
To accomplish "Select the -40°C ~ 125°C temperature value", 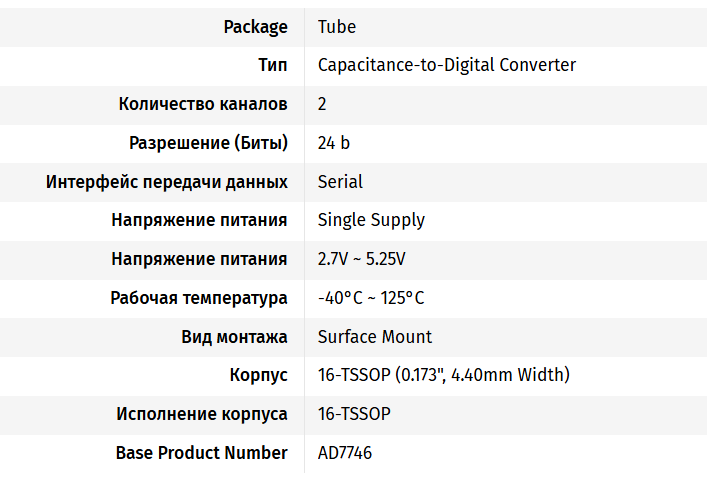I will 371,298.
